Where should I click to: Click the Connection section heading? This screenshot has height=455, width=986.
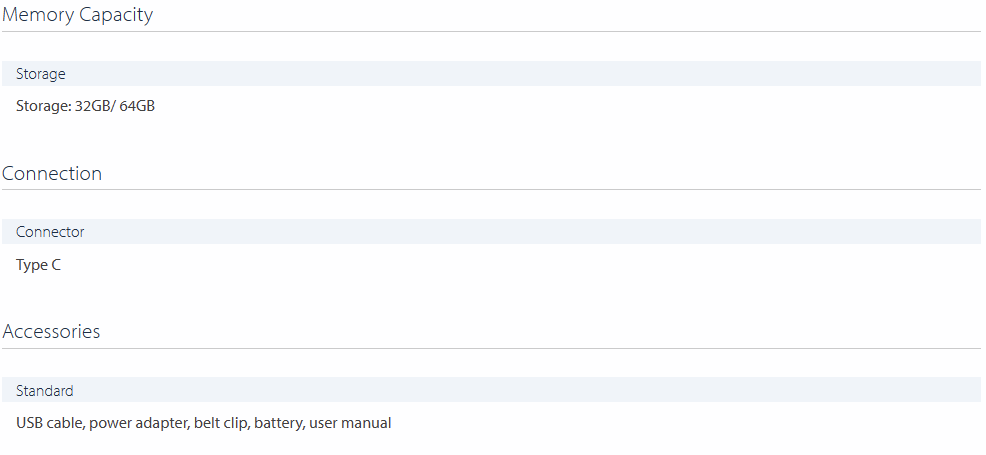point(52,173)
